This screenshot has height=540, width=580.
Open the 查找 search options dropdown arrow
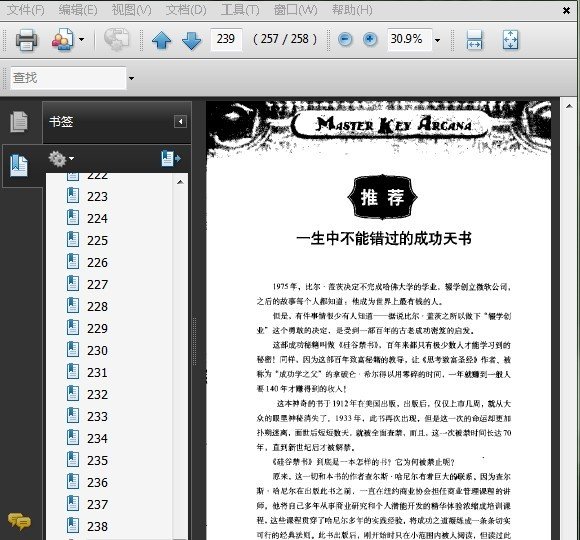tap(131, 78)
